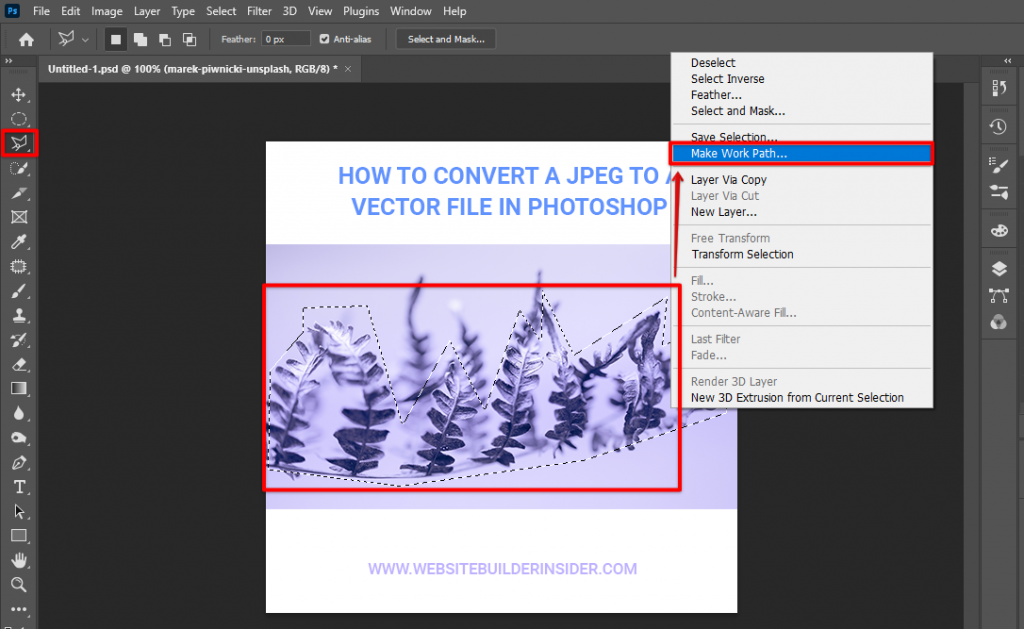1024x629 pixels.
Task: Click the Photoshop Home button icon
Action: [x=24, y=39]
